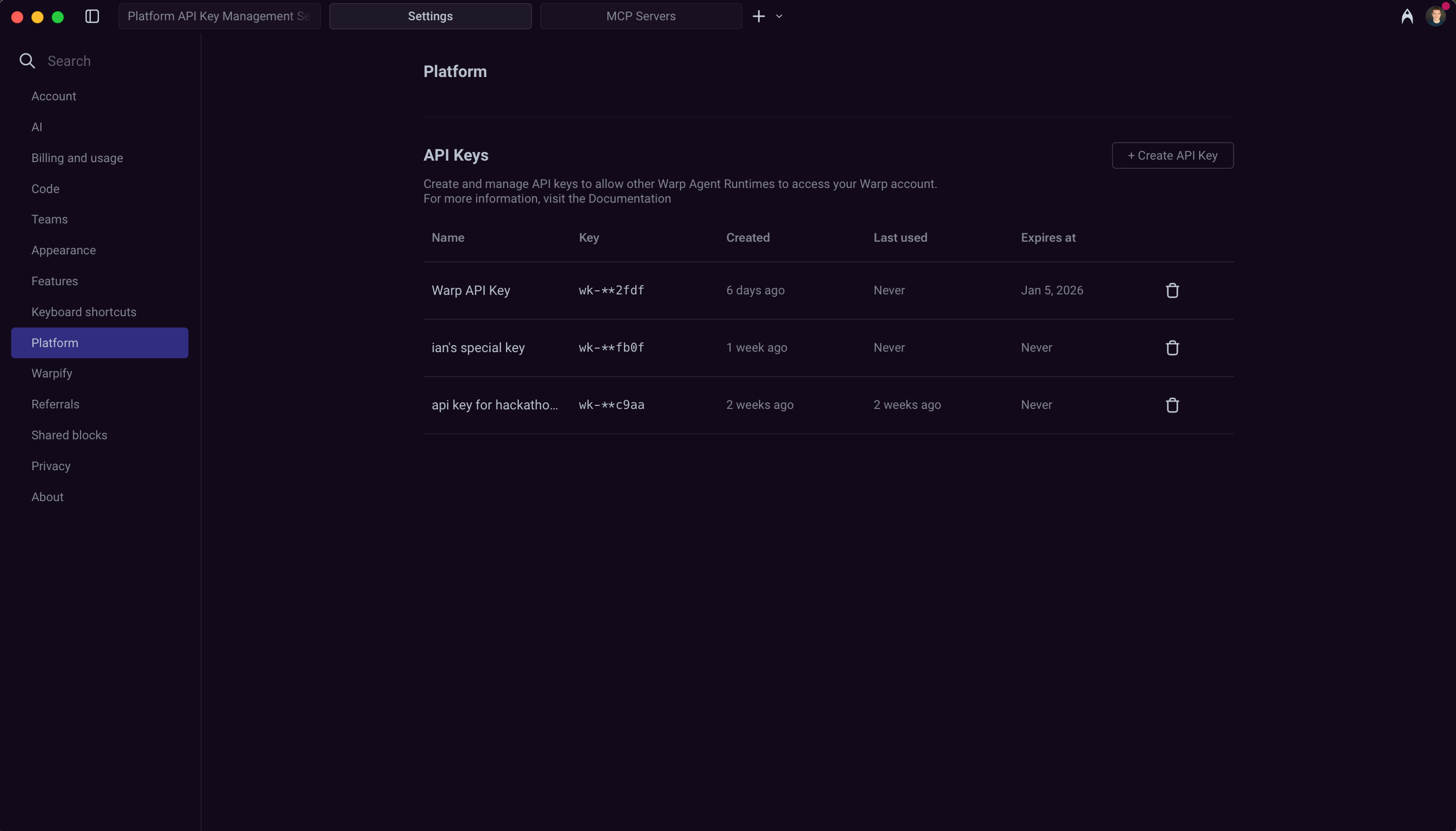Click the Warp logo icon at top right
This screenshot has height=831, width=1456.
(x=1407, y=16)
